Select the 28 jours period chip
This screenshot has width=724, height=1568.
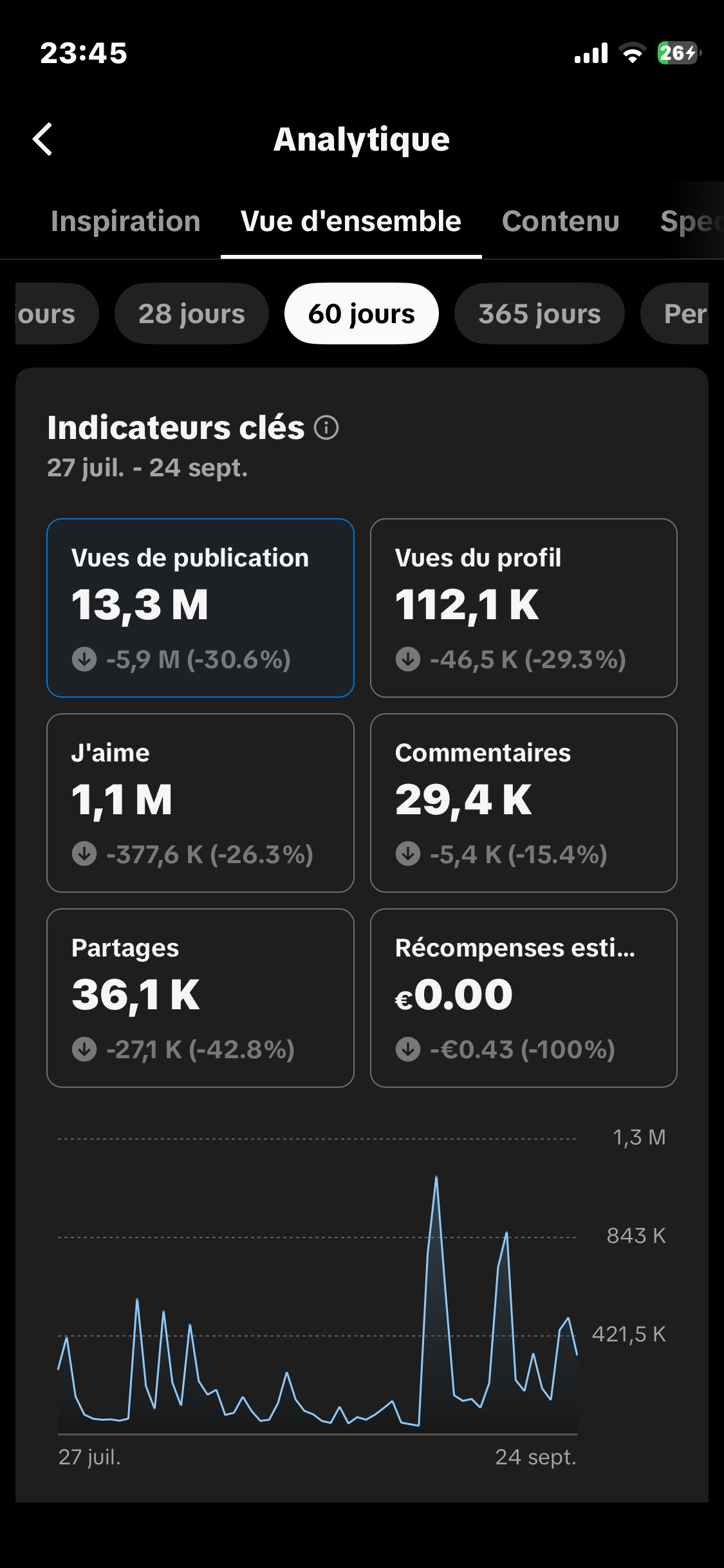pyautogui.click(x=192, y=313)
